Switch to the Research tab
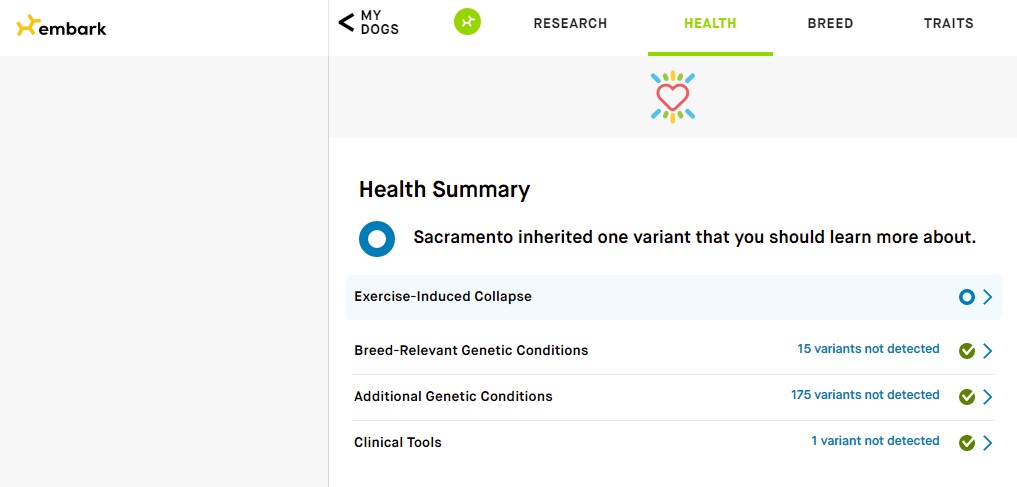1017x487 pixels. pyautogui.click(x=570, y=24)
